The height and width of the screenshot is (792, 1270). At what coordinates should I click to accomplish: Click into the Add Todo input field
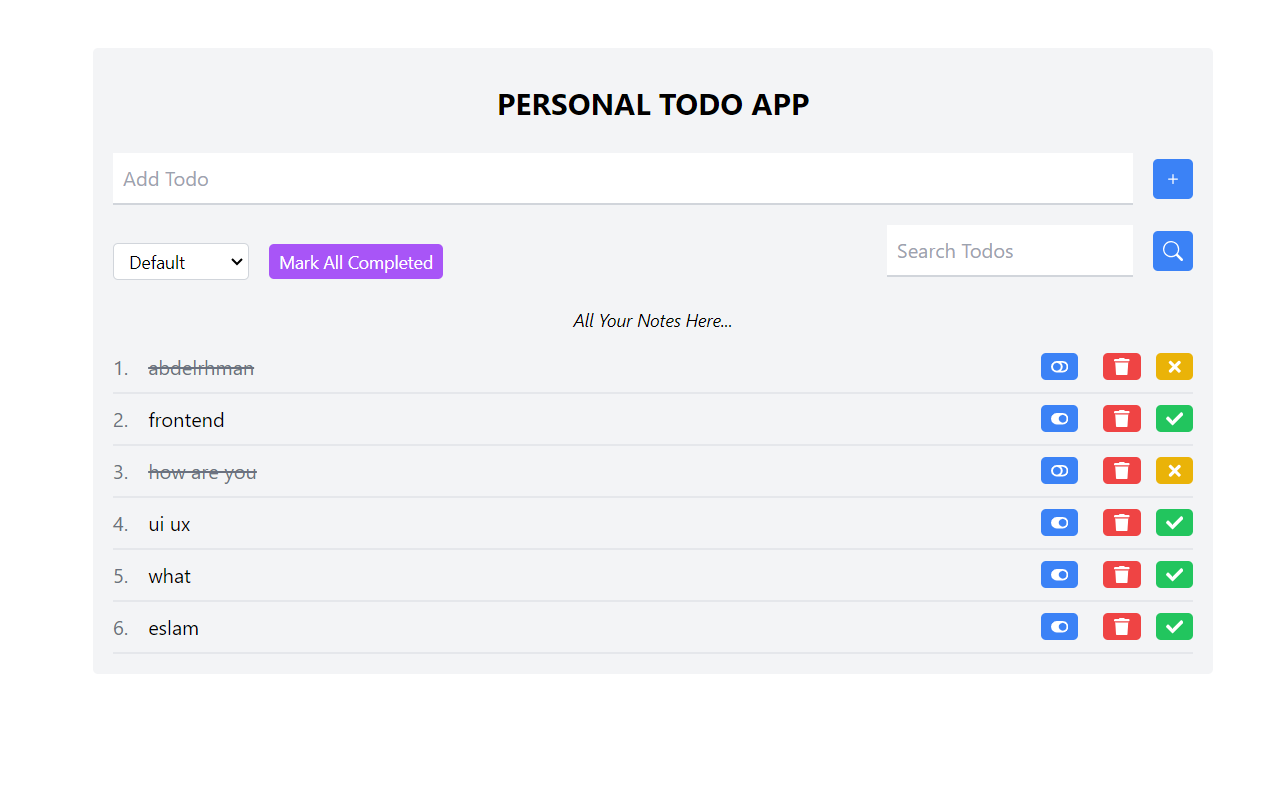pos(622,179)
